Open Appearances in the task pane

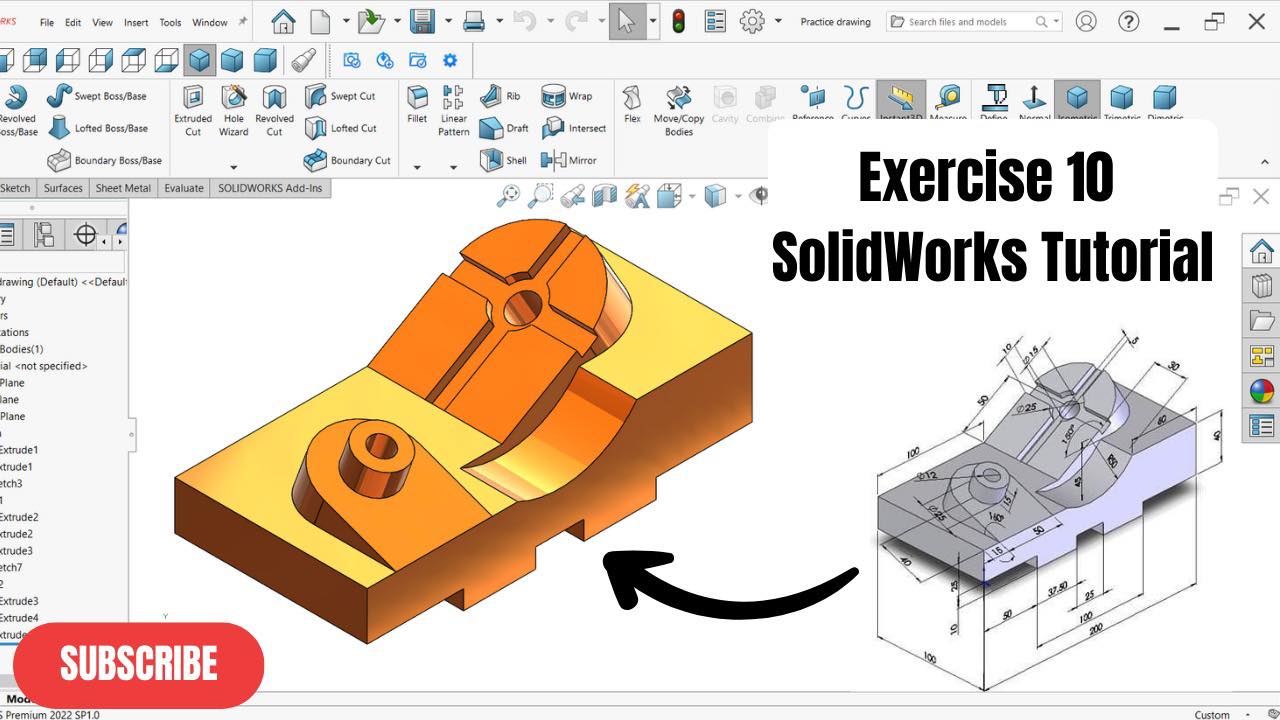pos(1262,390)
